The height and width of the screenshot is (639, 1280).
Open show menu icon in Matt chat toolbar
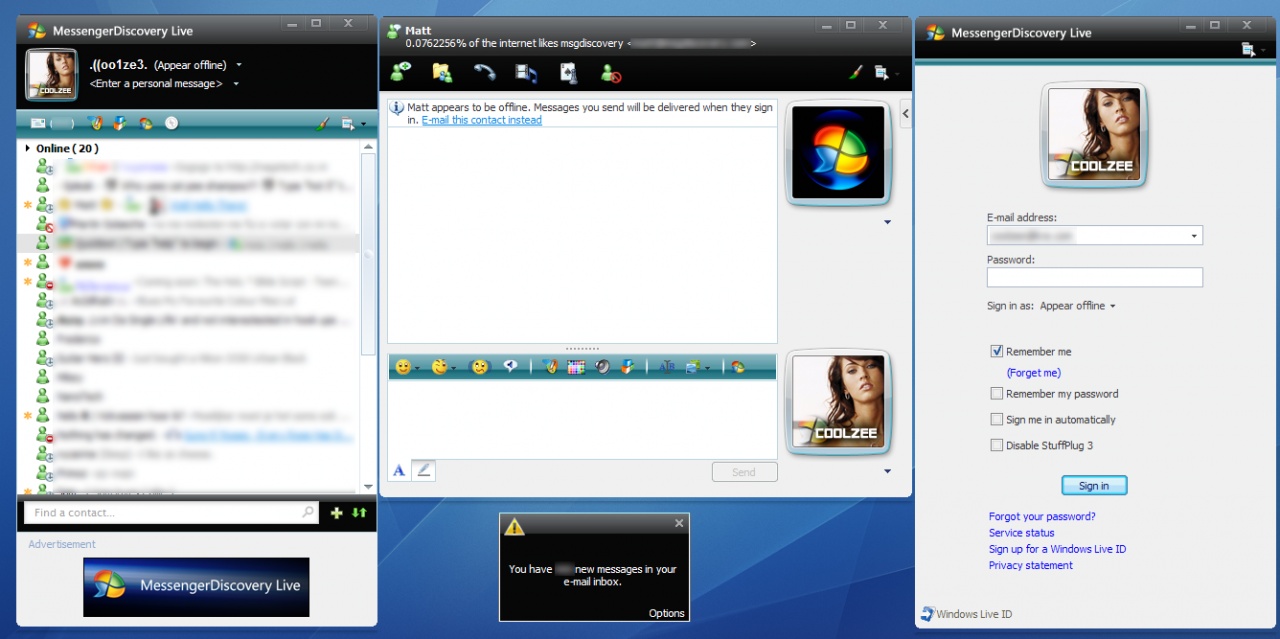881,72
